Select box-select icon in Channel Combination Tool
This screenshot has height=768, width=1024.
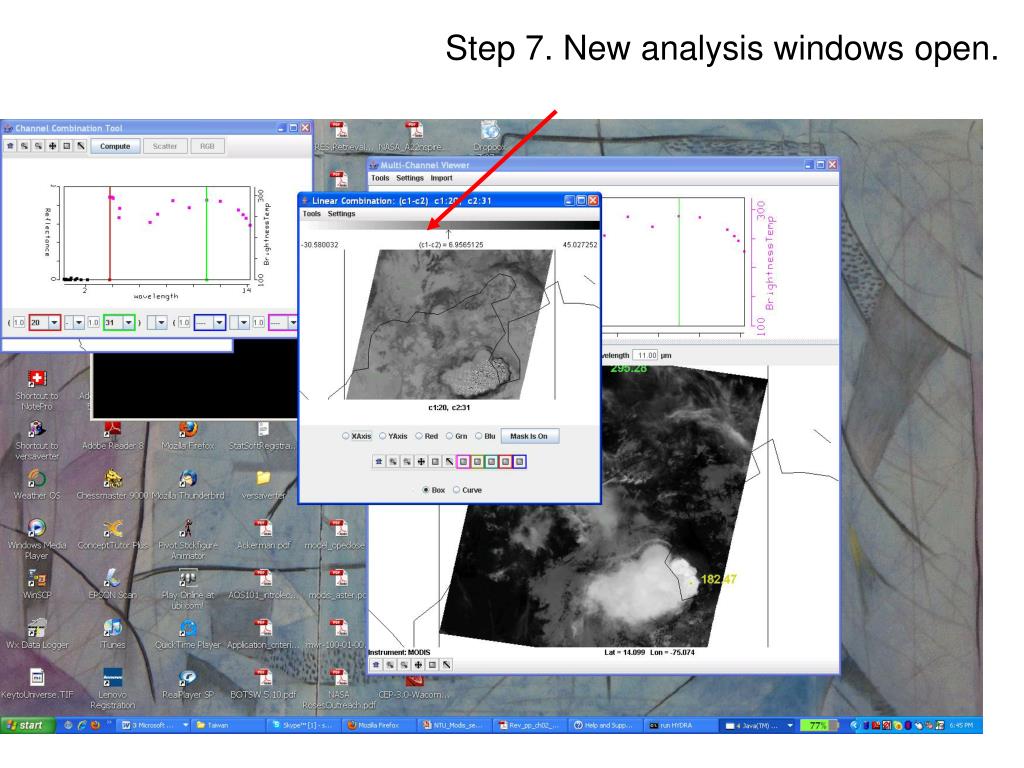coord(67,146)
